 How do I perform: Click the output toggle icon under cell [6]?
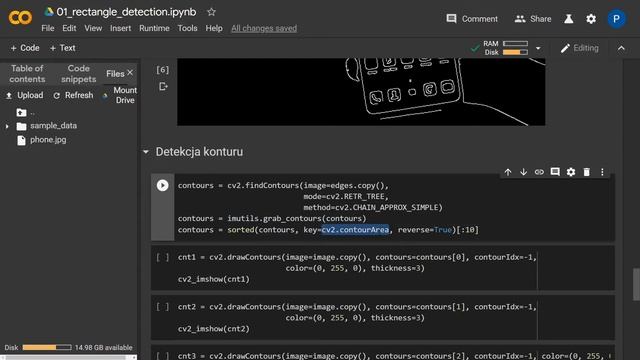click(x=163, y=86)
